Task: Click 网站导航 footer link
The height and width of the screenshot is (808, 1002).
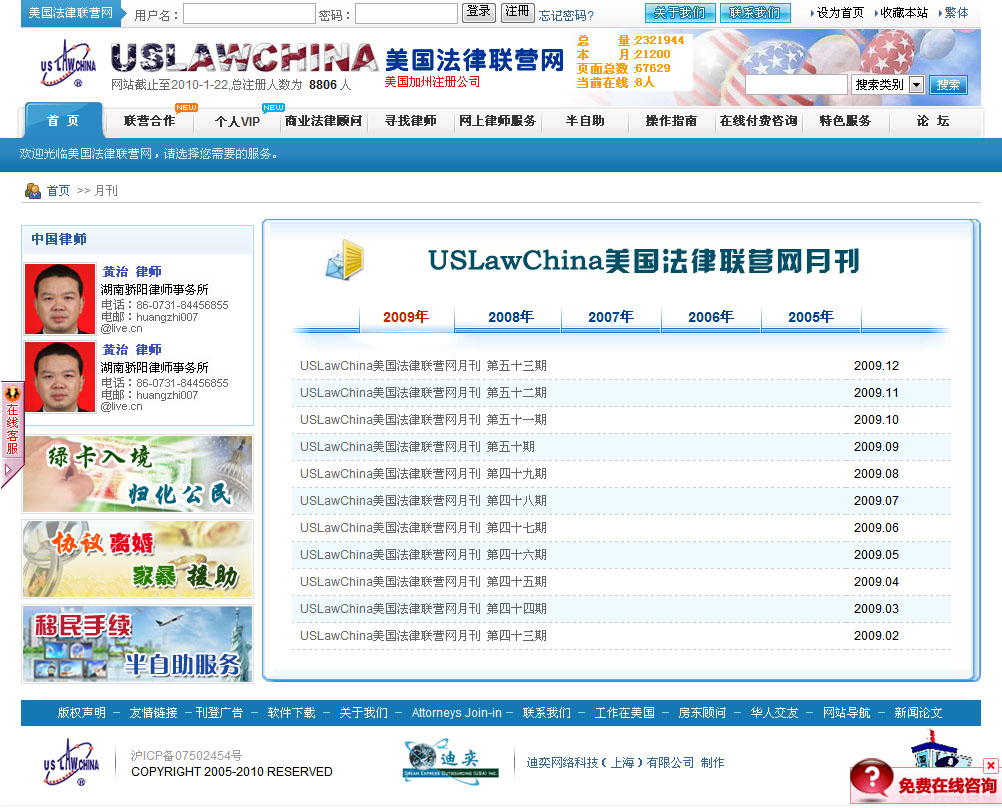Action: 846,713
